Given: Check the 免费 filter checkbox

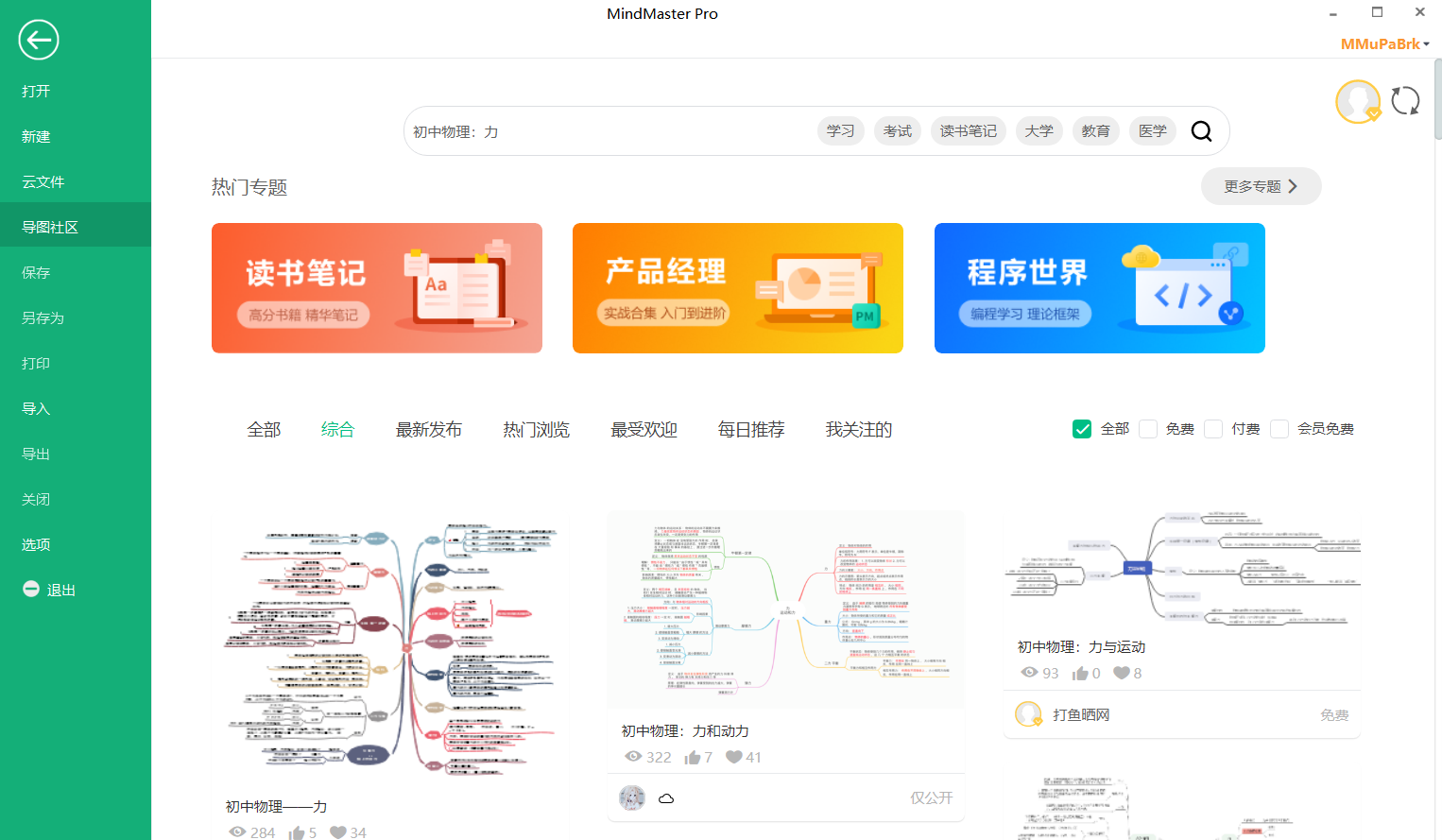Looking at the screenshot, I should tap(1148, 429).
